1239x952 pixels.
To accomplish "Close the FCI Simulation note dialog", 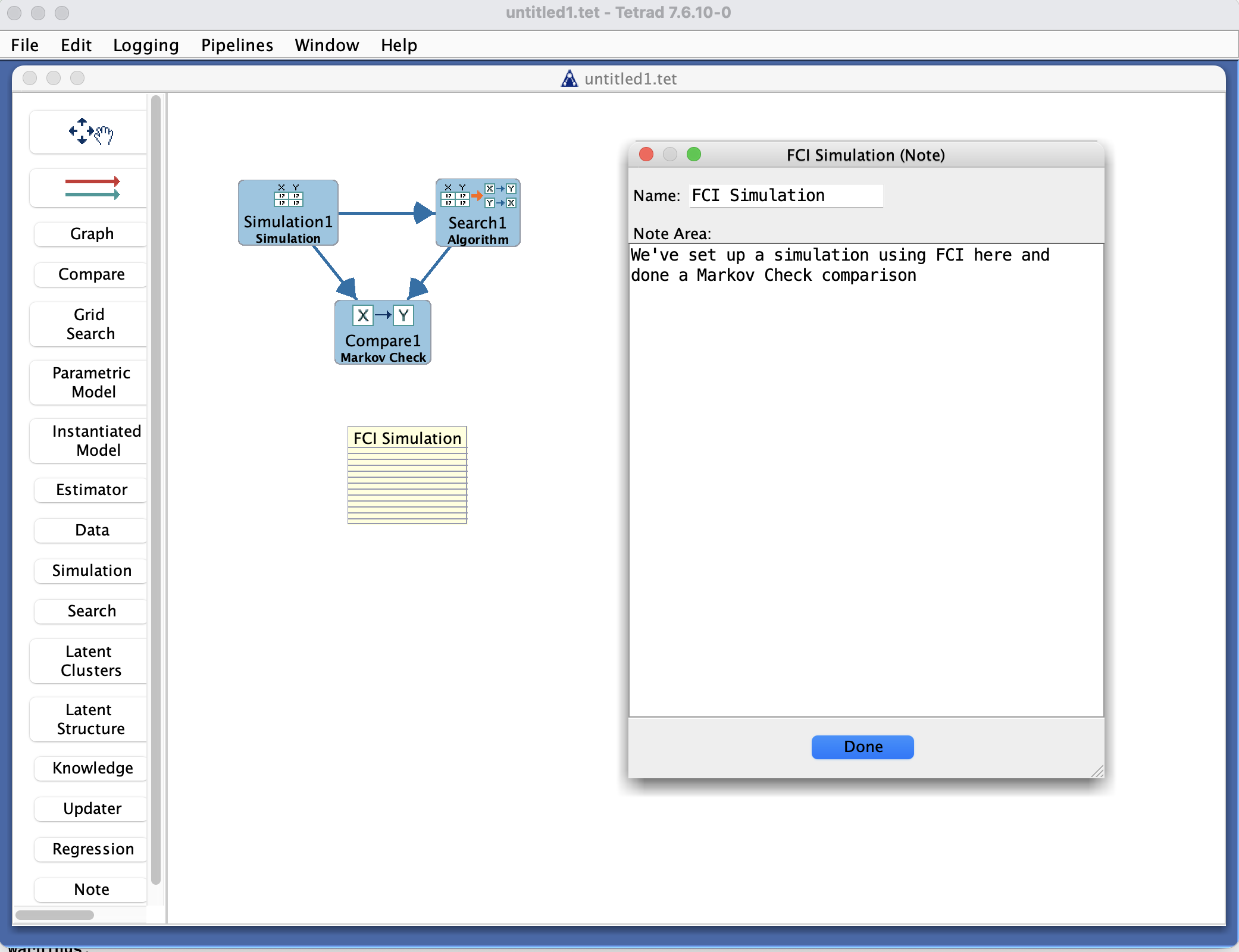I will [646, 155].
